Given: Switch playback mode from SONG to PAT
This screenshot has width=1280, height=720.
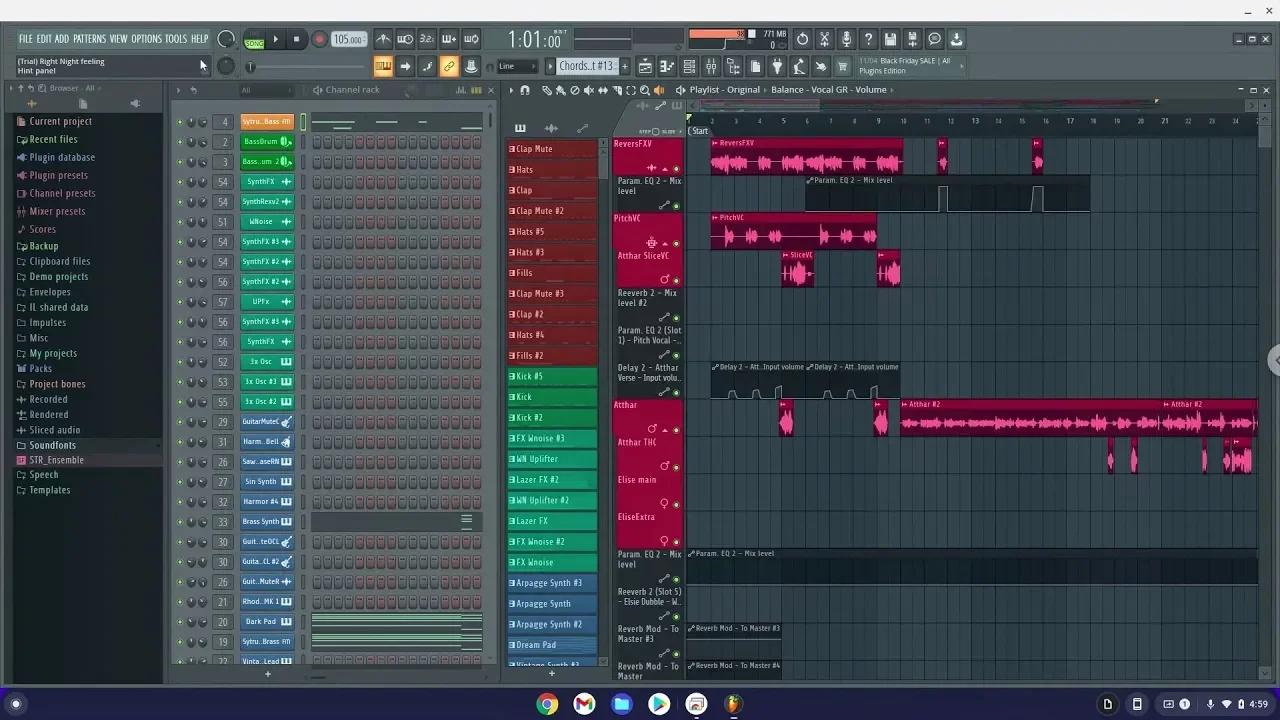Looking at the screenshot, I should pos(254,41).
